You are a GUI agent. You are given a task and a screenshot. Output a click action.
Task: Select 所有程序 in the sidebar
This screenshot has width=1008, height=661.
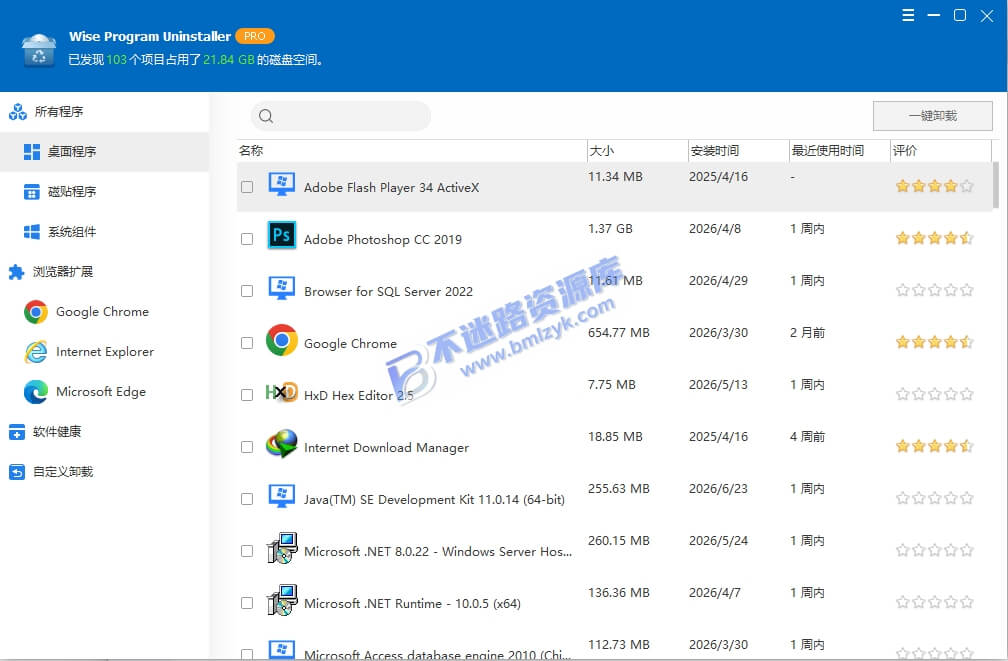click(x=105, y=112)
